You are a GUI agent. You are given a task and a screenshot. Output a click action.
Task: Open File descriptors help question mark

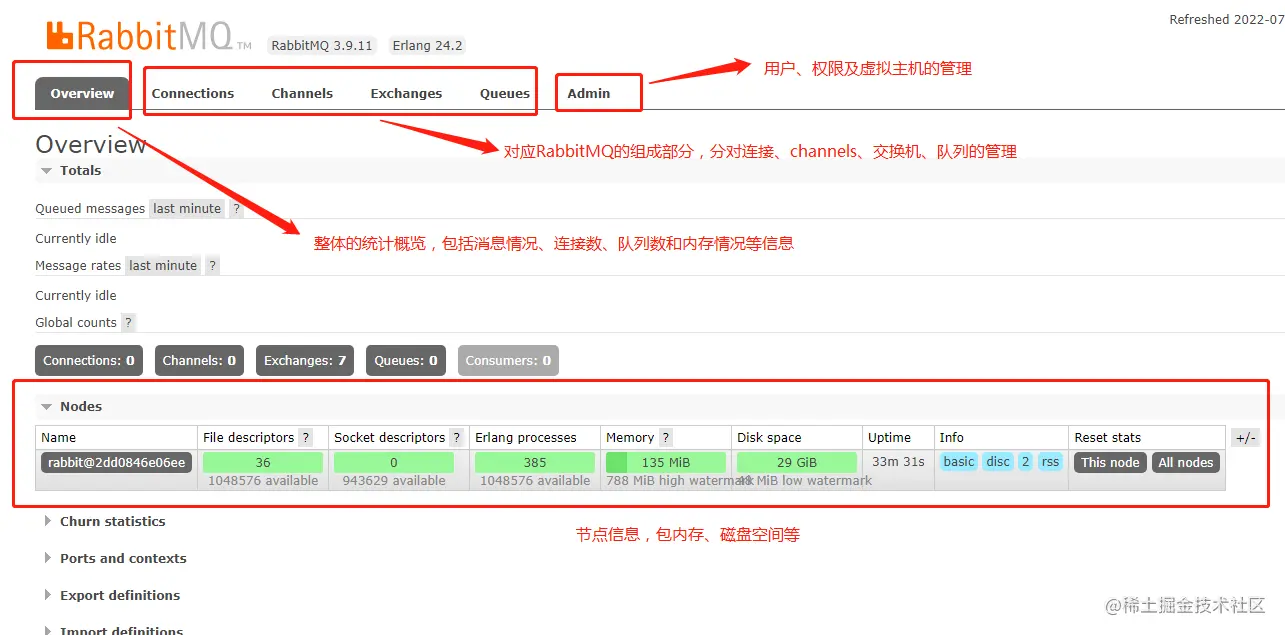[x=306, y=438]
